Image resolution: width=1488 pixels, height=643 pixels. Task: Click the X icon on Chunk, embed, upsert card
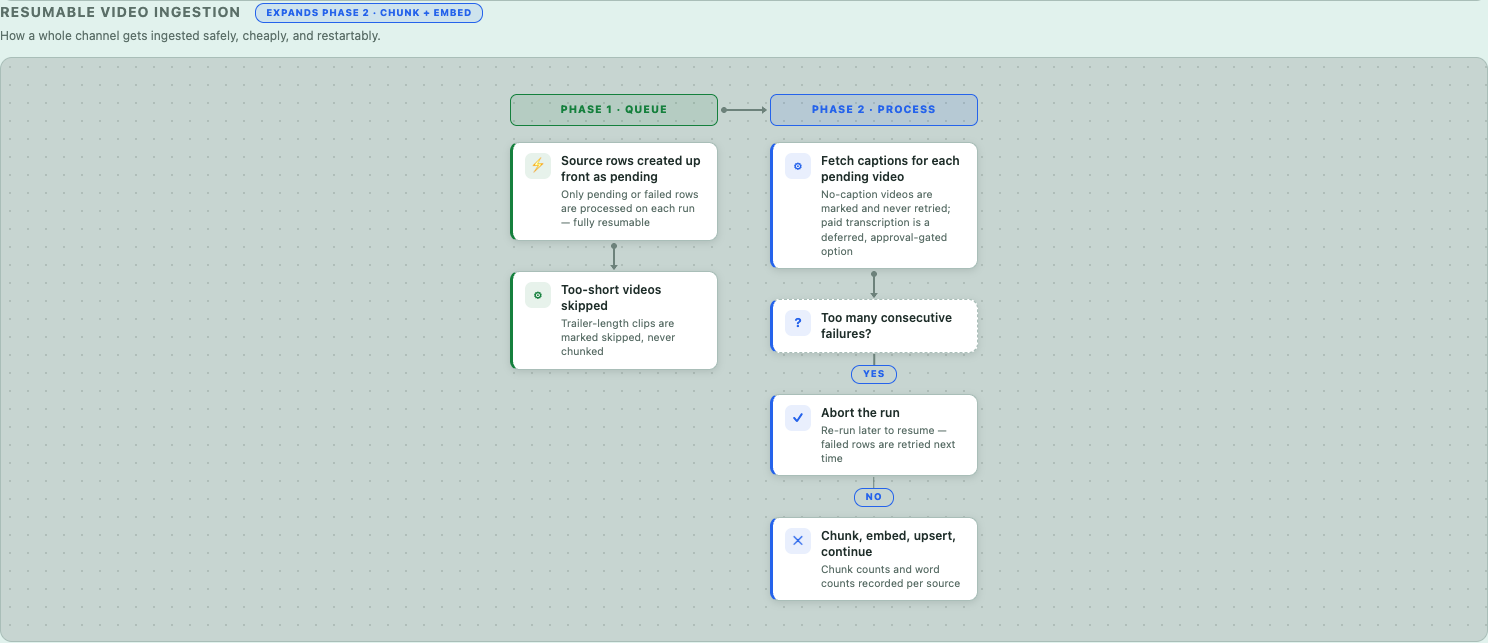pos(798,541)
